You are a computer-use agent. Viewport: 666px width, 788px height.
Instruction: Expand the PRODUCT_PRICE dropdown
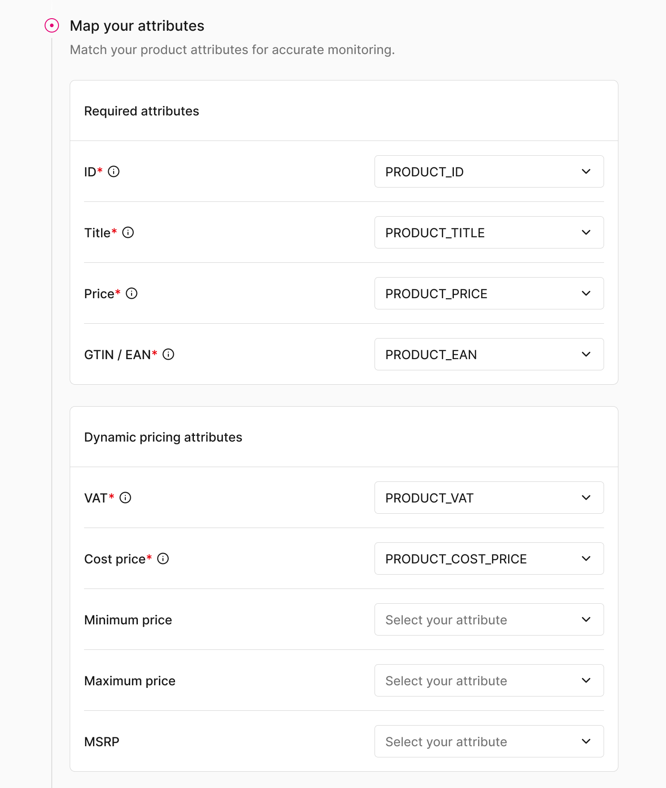pyautogui.click(x=489, y=293)
